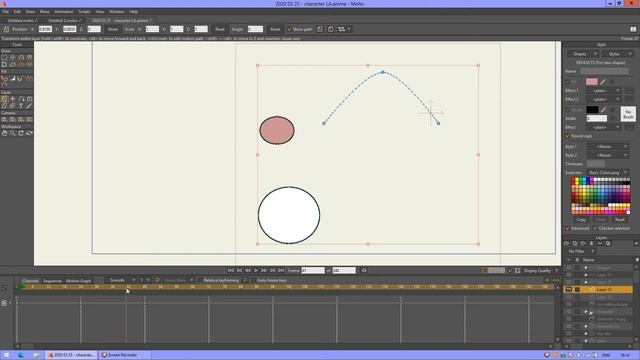Select the Text tool letter T icon
This screenshot has width=640, height=360.
21,106
